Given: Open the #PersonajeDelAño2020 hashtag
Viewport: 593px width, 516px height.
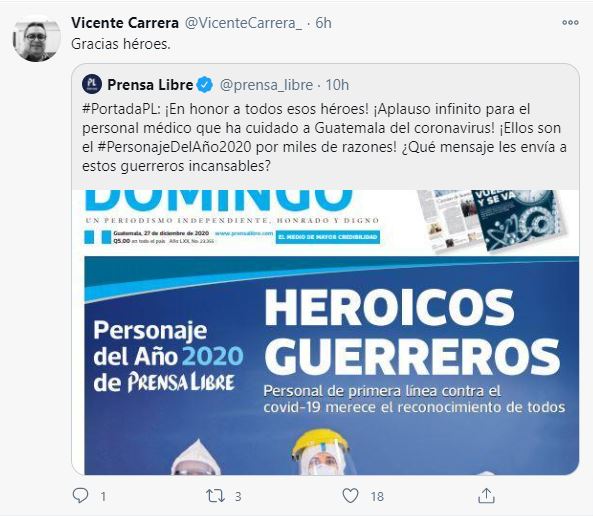Looking at the screenshot, I should (x=174, y=147).
